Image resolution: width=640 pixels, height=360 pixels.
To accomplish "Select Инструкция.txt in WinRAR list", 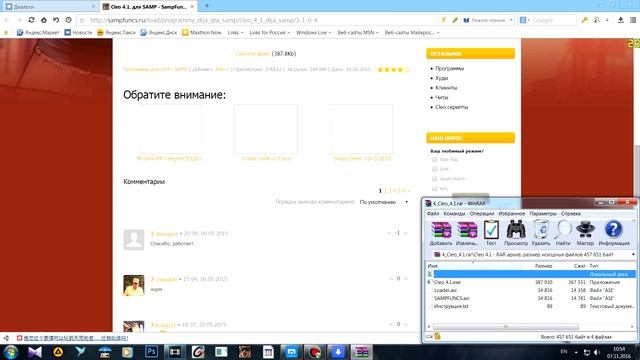I will coord(451,306).
